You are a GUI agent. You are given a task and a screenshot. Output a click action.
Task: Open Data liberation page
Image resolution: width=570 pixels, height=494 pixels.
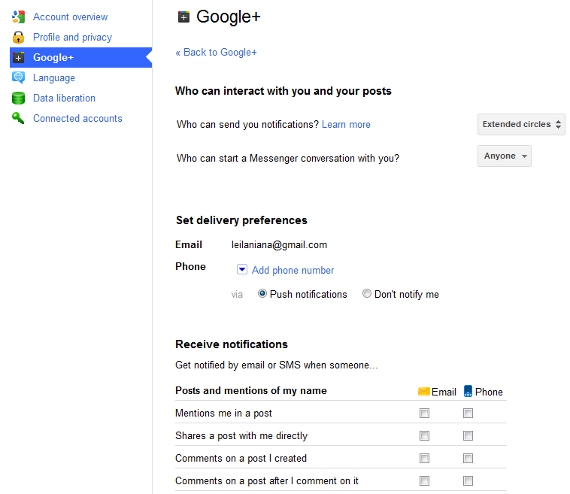click(x=64, y=98)
